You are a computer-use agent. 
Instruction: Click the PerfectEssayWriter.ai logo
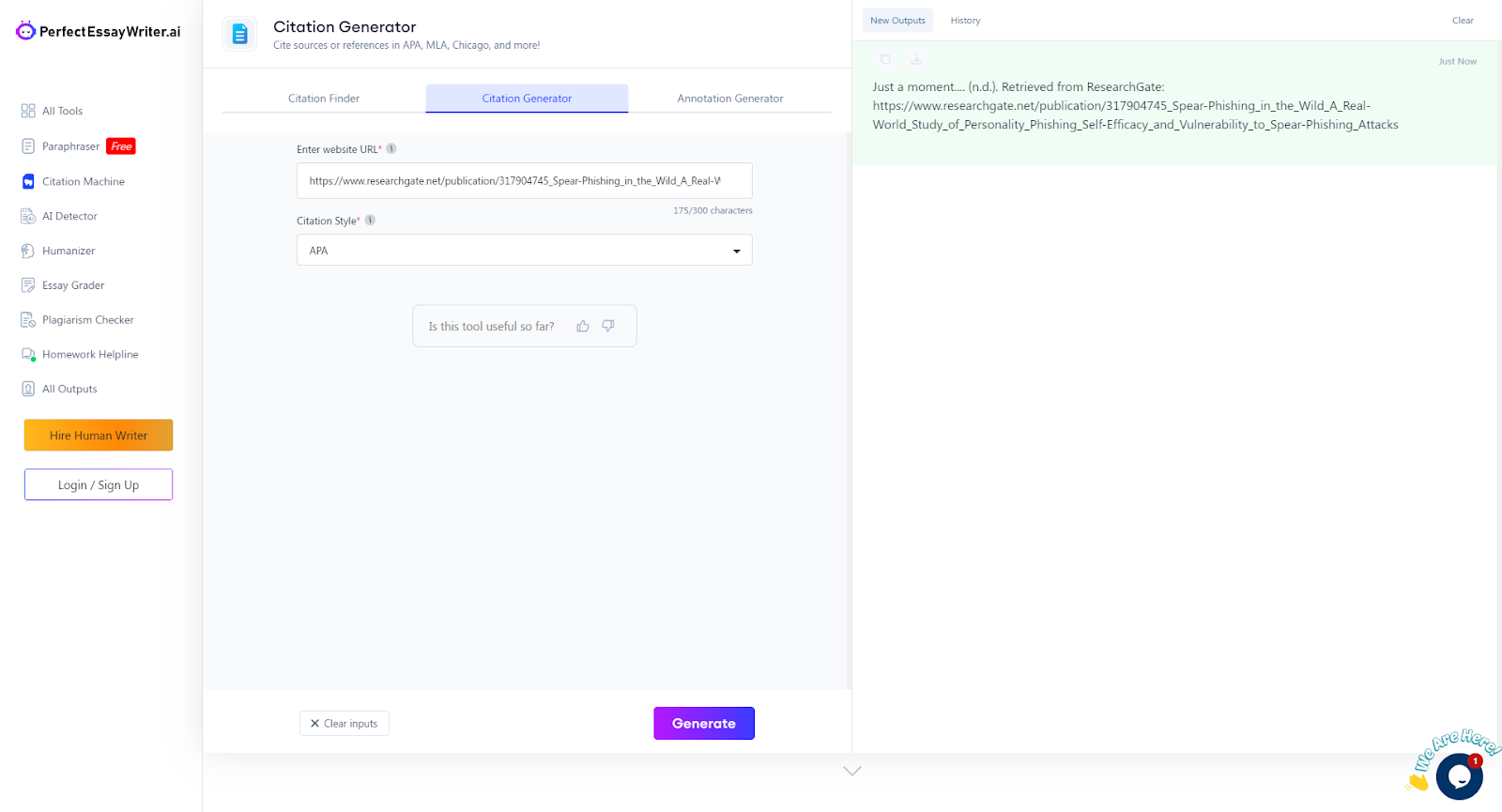(x=98, y=31)
